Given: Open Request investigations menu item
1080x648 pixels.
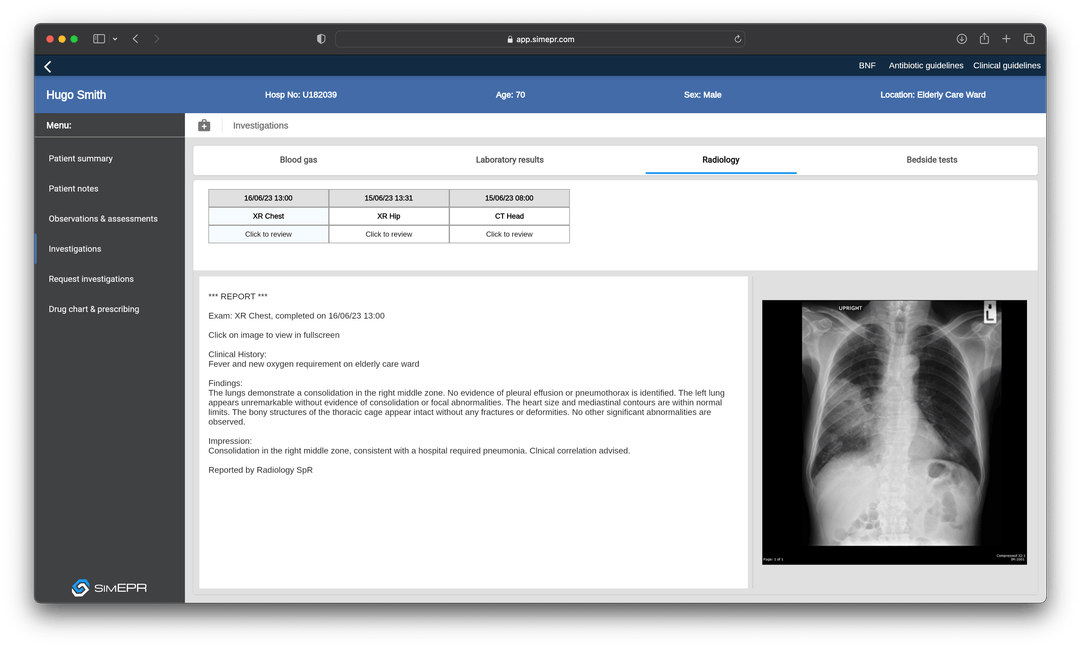Looking at the screenshot, I should click(x=91, y=279).
